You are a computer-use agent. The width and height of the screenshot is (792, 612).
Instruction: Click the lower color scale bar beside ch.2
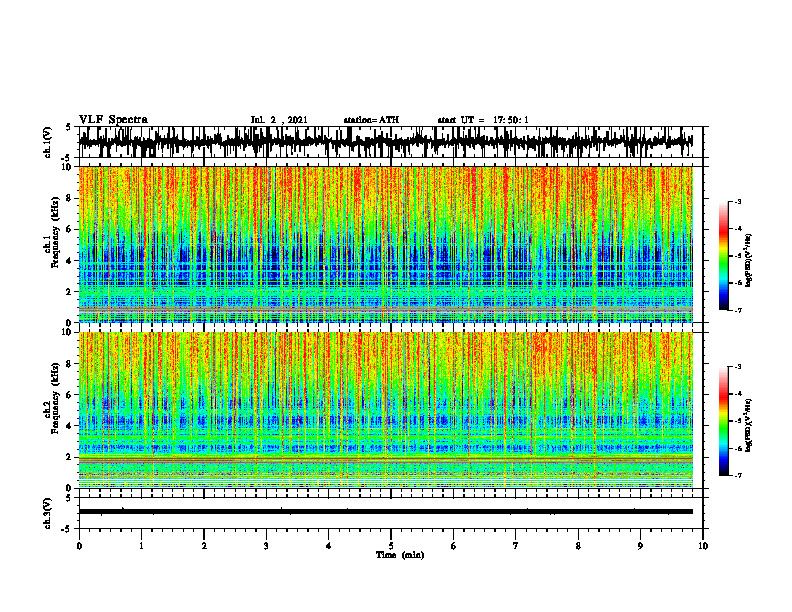pyautogui.click(x=723, y=421)
